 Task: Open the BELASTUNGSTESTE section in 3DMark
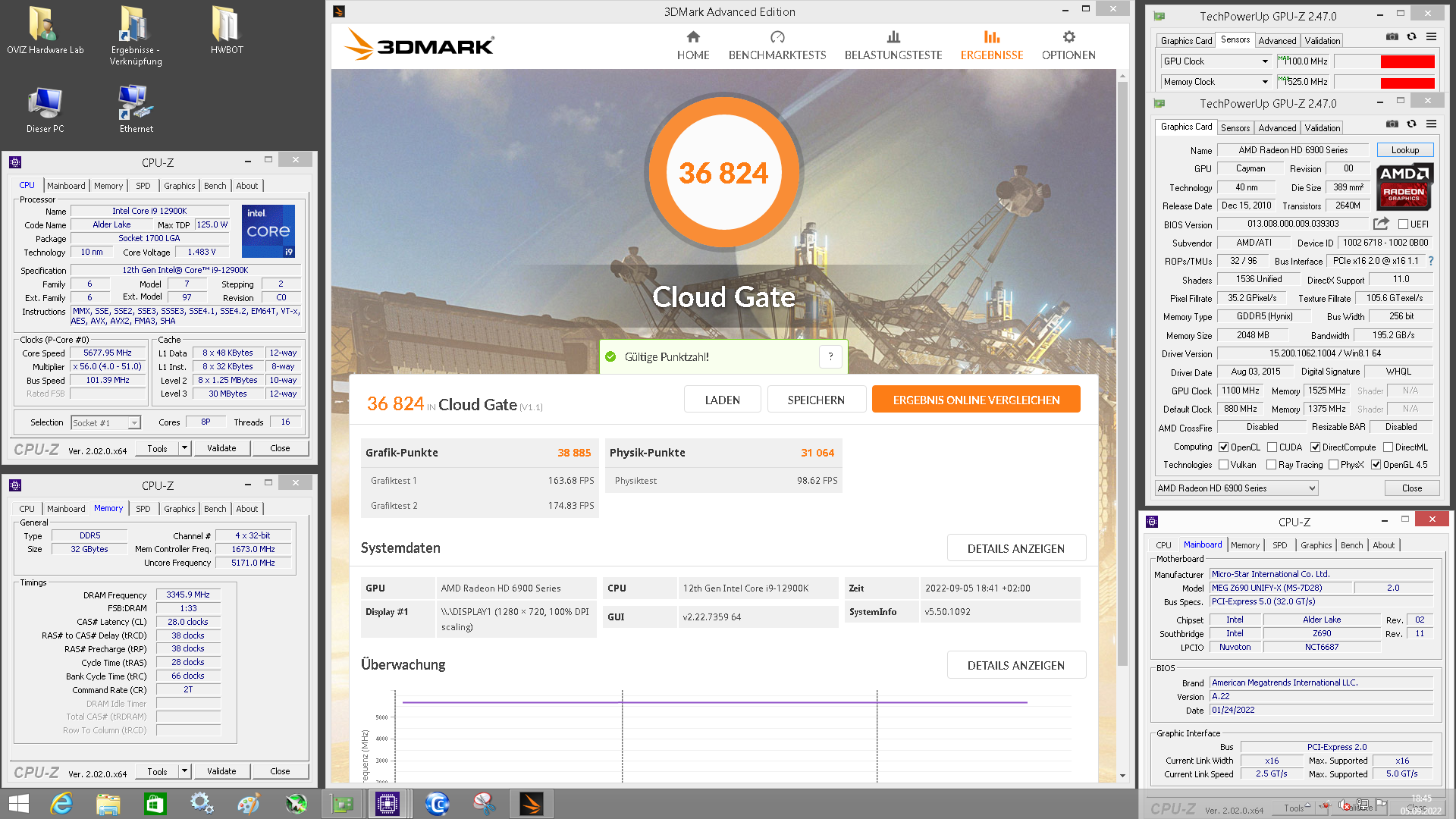(x=893, y=46)
